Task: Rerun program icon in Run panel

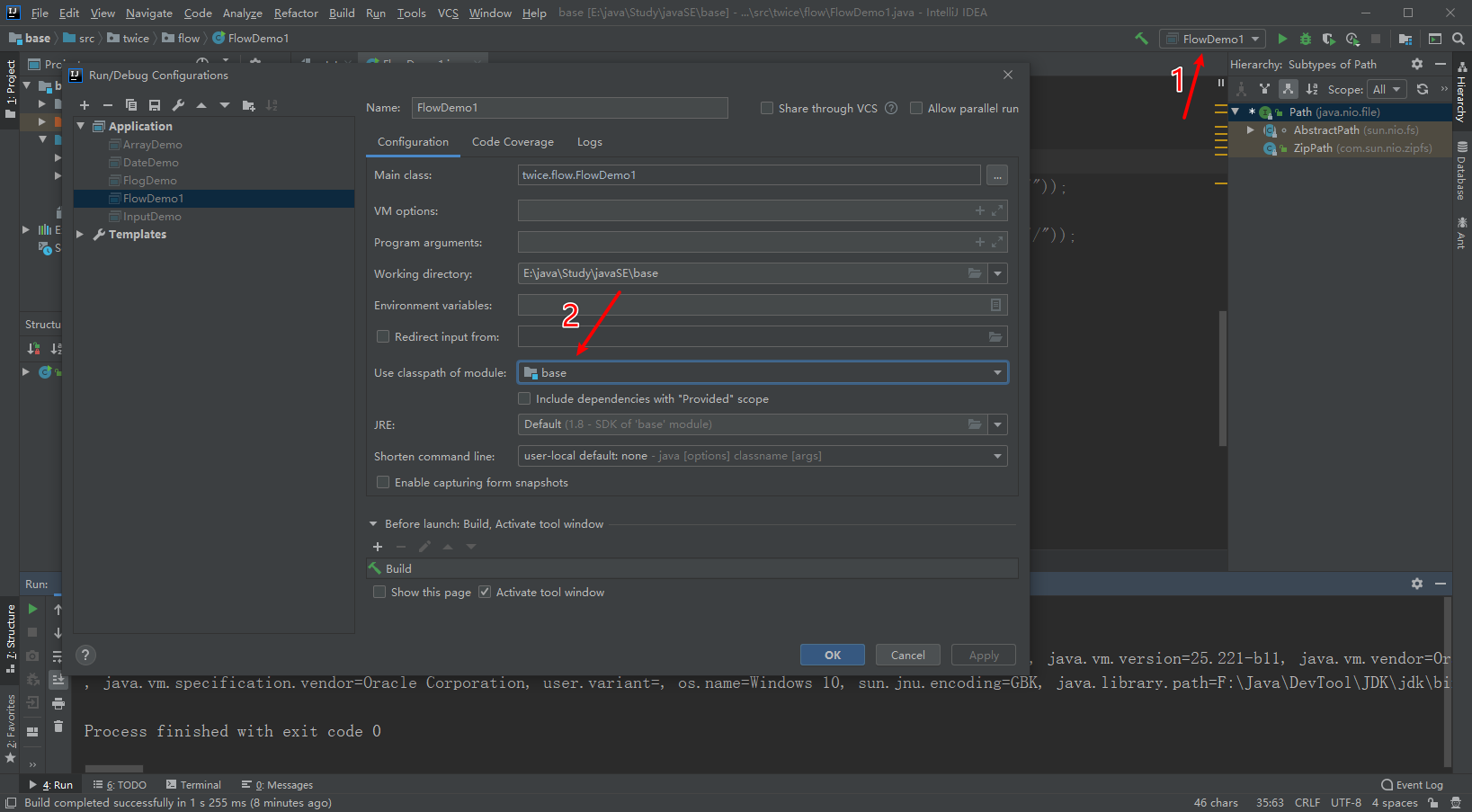Action: pos(32,609)
